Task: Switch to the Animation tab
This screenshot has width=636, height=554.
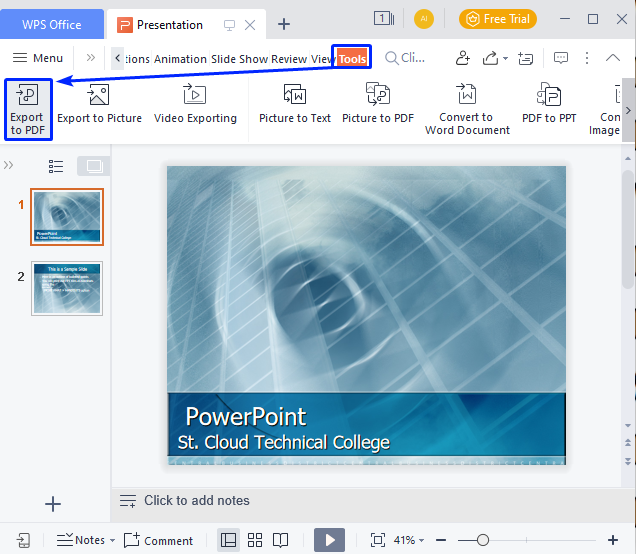Action: (180, 59)
